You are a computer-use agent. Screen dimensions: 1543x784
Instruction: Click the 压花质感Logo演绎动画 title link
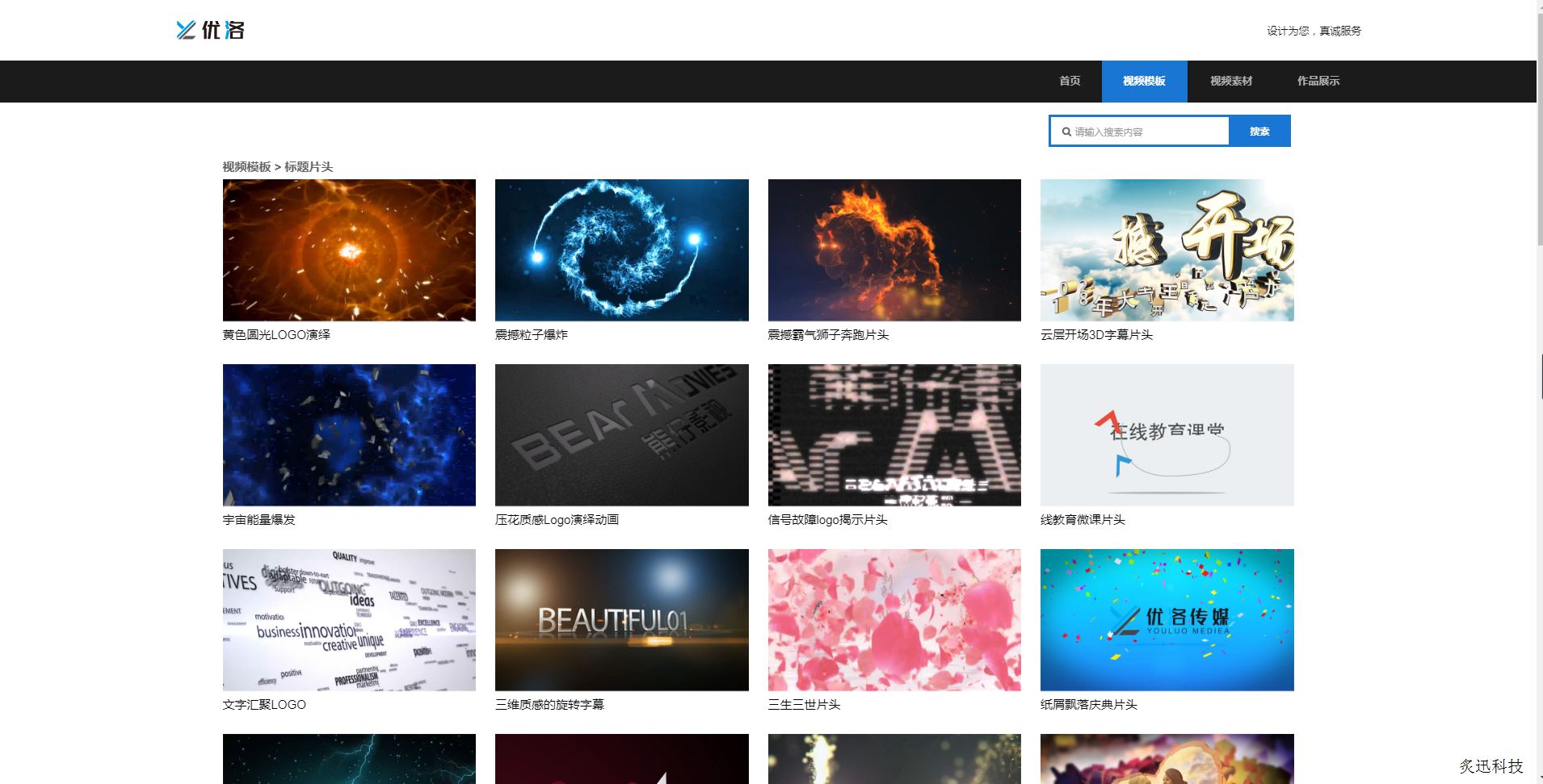click(x=557, y=520)
